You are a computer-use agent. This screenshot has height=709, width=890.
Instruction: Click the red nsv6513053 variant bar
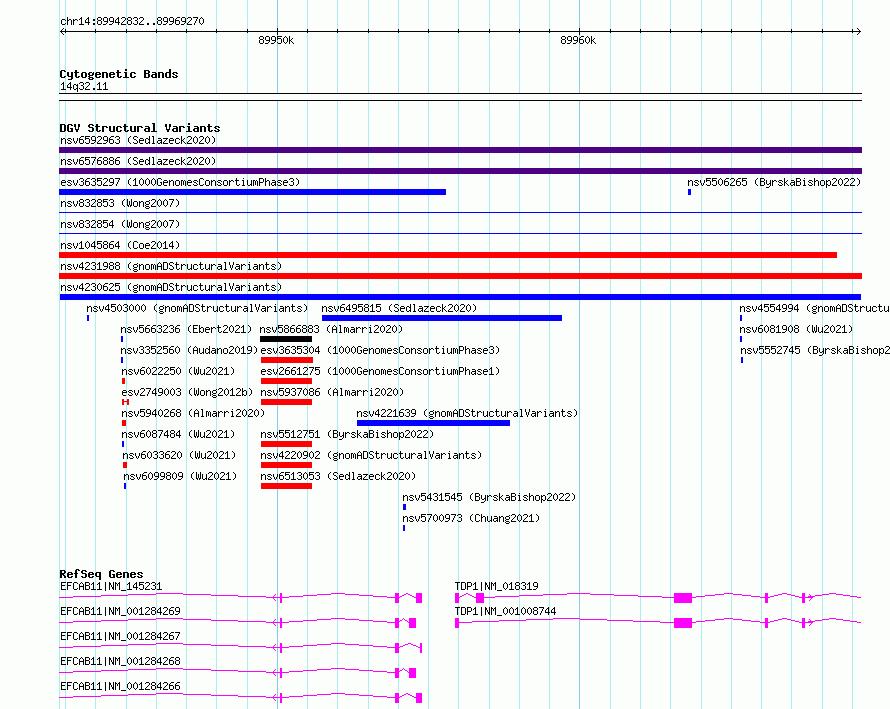pos(286,486)
